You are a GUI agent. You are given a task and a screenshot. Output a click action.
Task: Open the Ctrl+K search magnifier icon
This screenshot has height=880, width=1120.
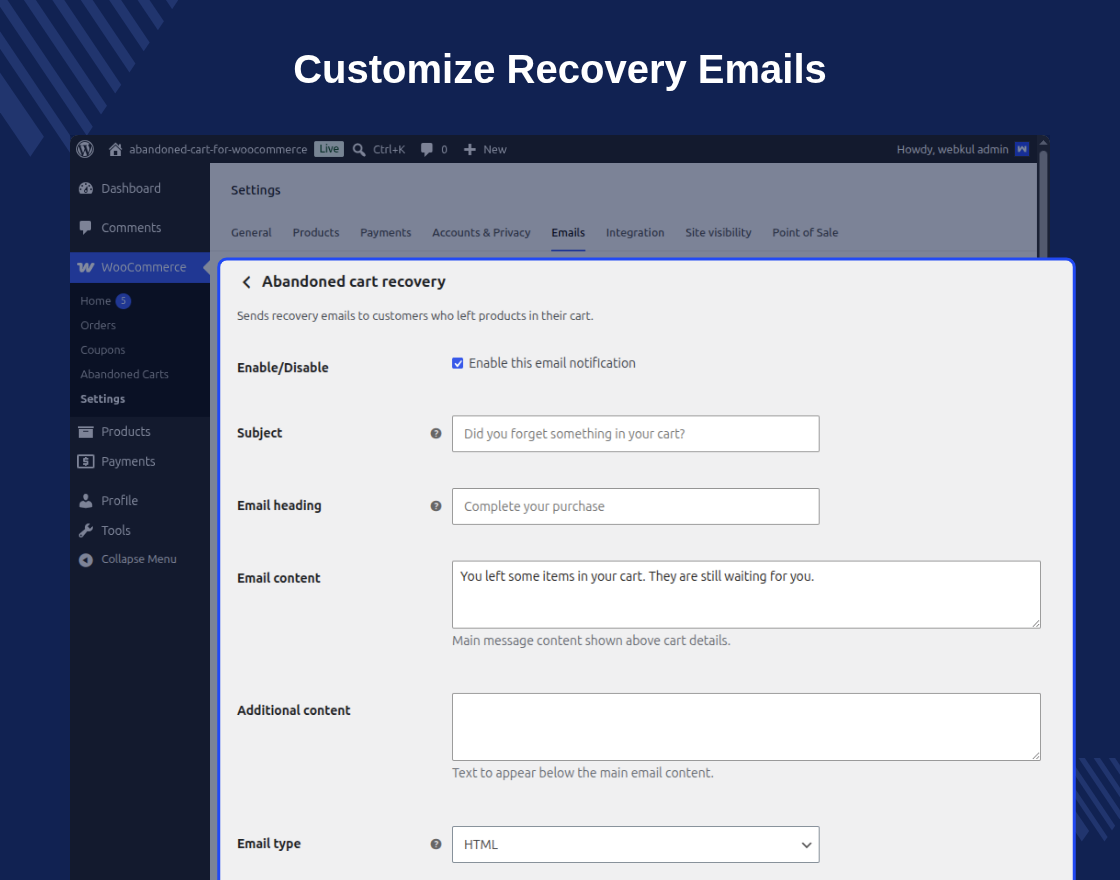(359, 149)
